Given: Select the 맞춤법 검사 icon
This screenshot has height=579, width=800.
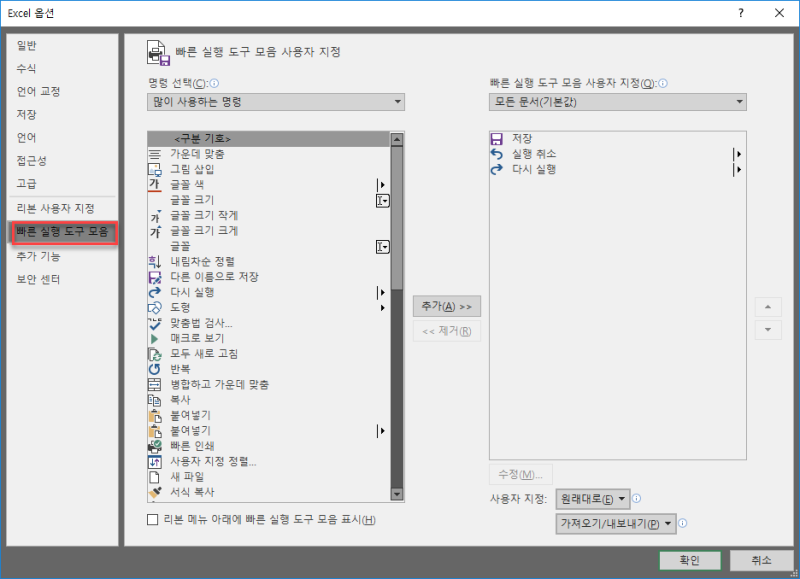Looking at the screenshot, I should 155,323.
